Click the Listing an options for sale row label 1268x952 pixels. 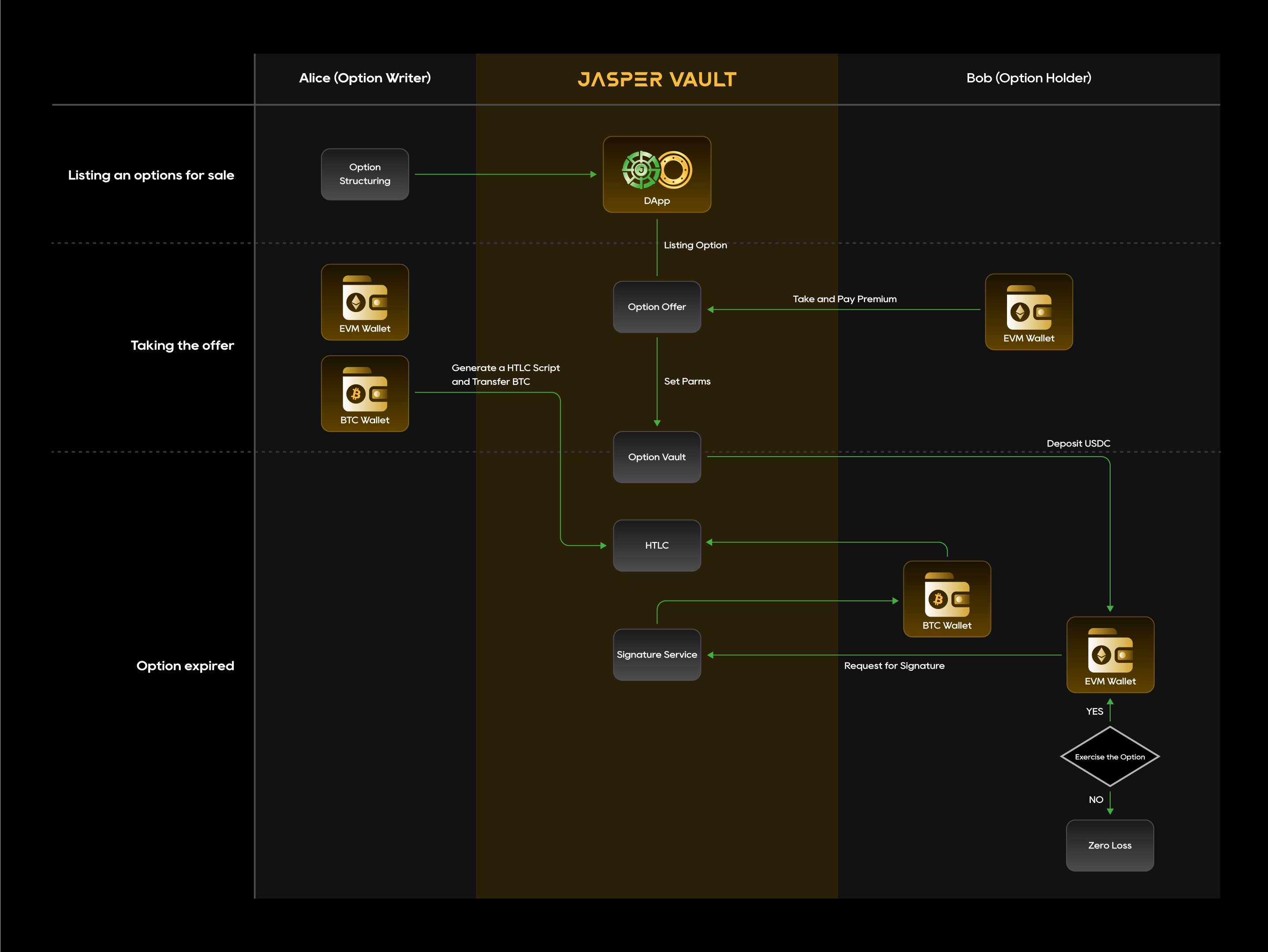click(x=151, y=175)
